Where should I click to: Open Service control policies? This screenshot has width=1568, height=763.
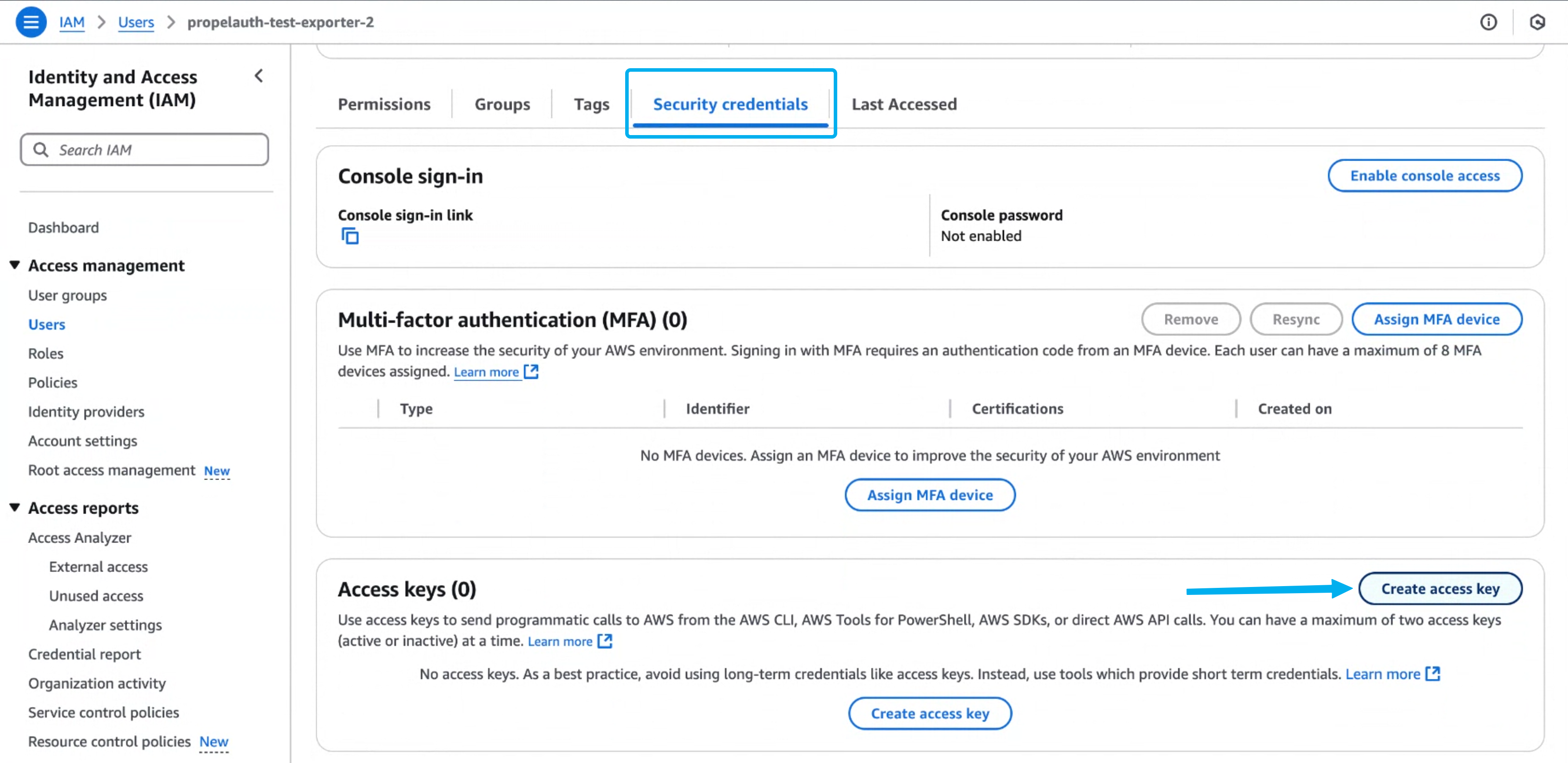coord(103,712)
